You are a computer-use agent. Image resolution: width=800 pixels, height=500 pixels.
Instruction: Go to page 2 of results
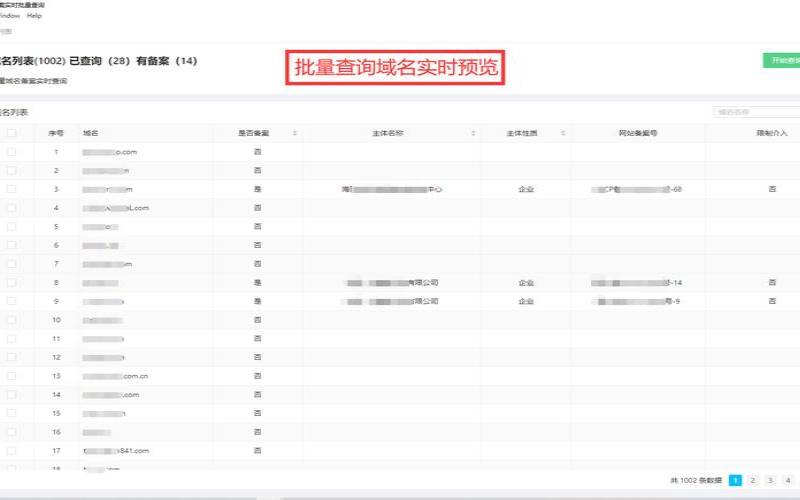point(753,481)
